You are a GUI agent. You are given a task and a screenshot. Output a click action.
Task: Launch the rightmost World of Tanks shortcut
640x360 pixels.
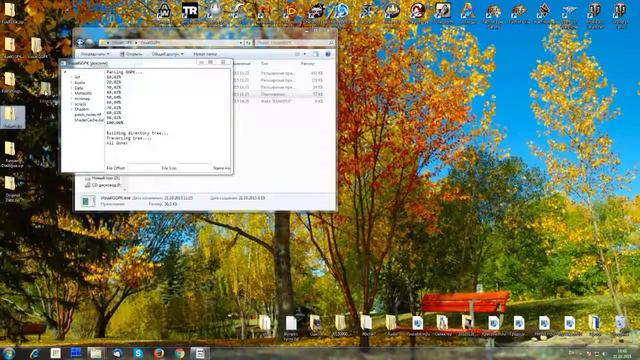pos(620,12)
